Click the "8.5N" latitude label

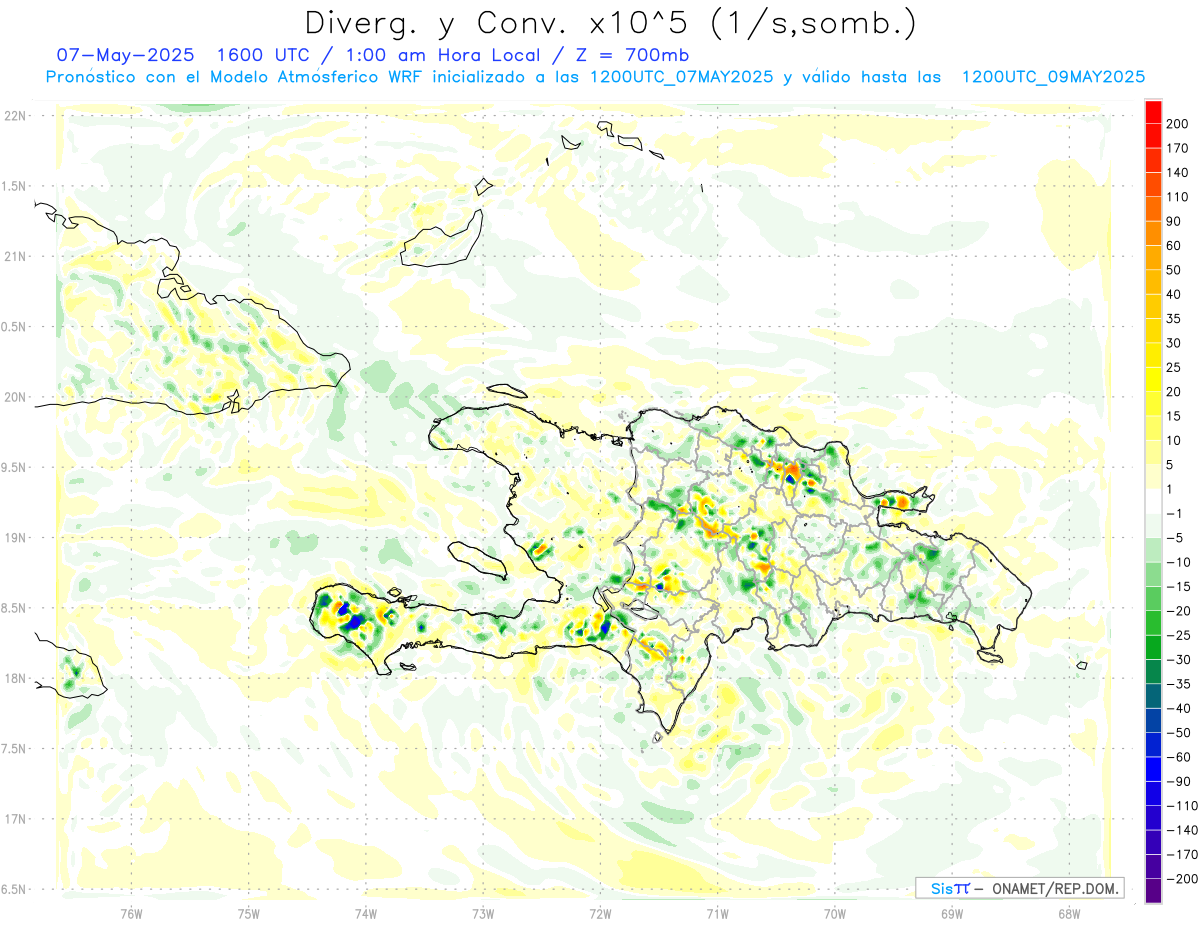pos(14,608)
